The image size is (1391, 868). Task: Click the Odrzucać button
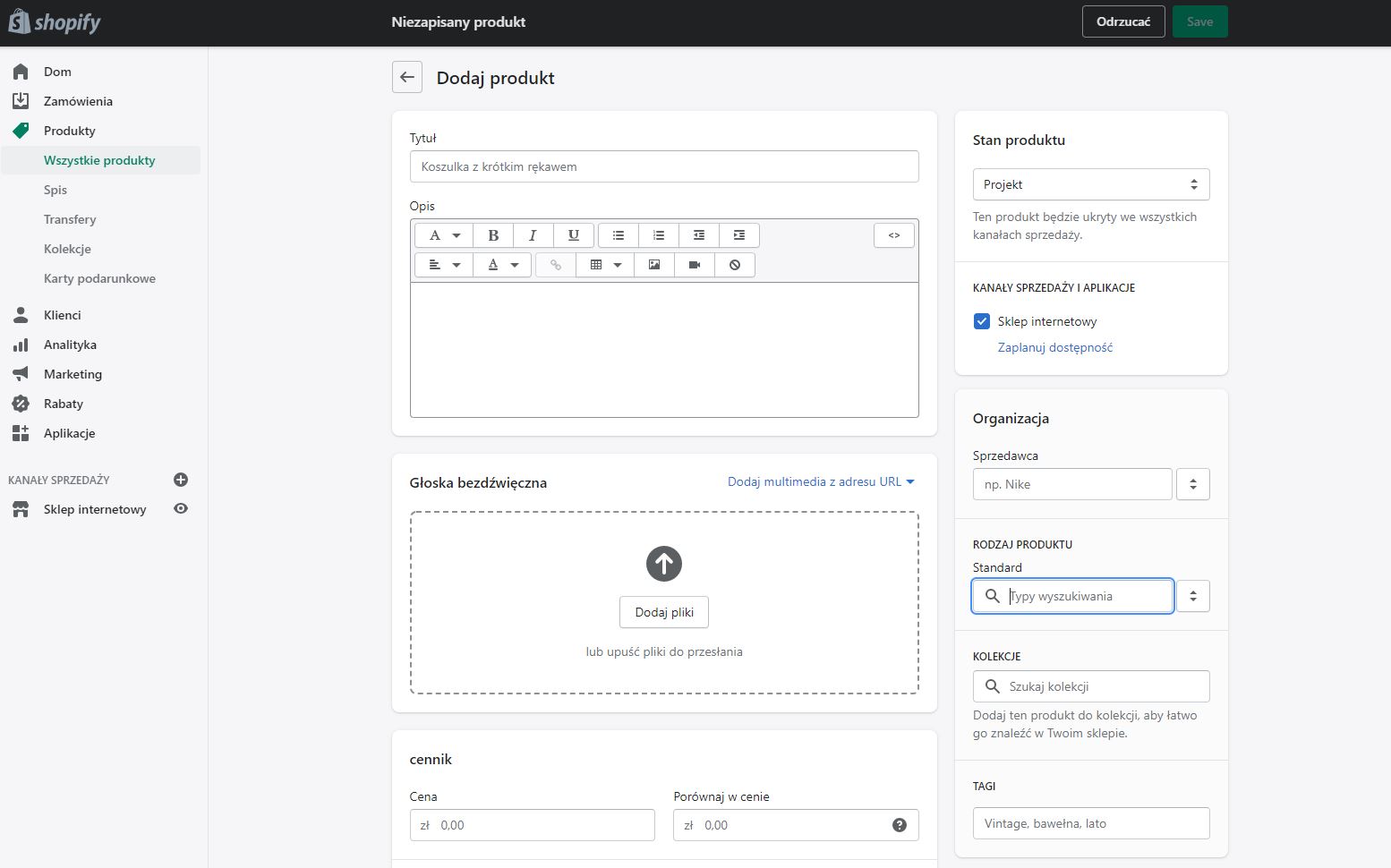tap(1123, 21)
